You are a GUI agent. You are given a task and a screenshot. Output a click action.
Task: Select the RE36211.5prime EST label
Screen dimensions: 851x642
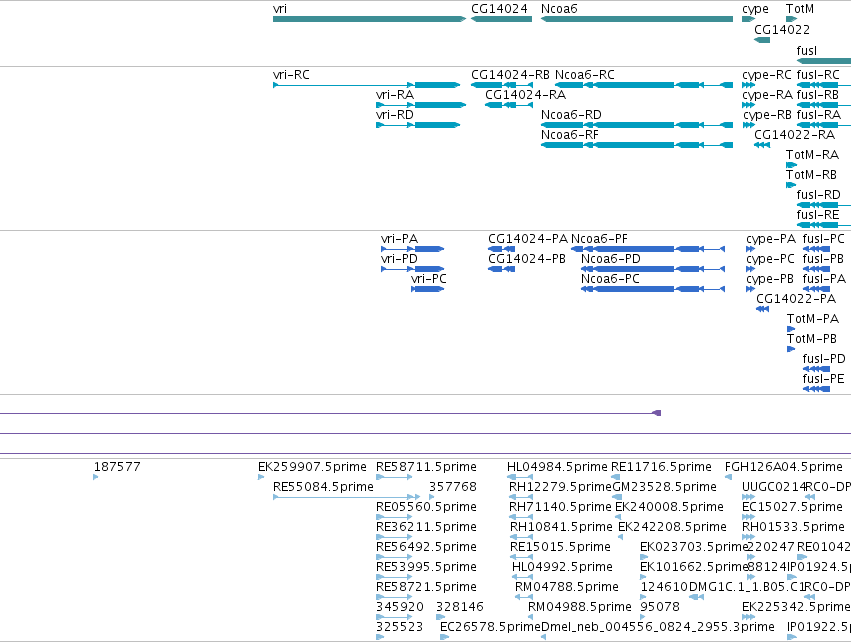pos(427,527)
